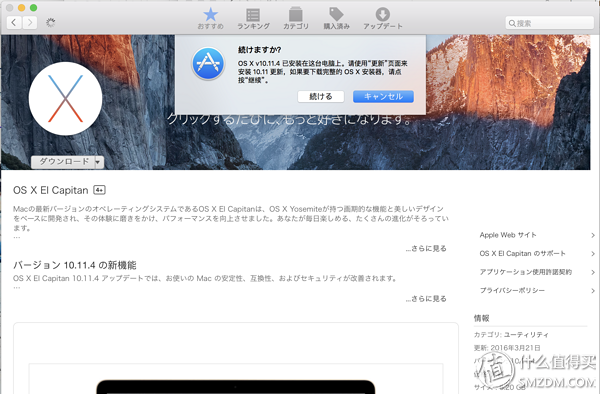Open OS X El Capitan のサポート link
Image resolution: width=600 pixels, height=394 pixels.
(x=522, y=253)
